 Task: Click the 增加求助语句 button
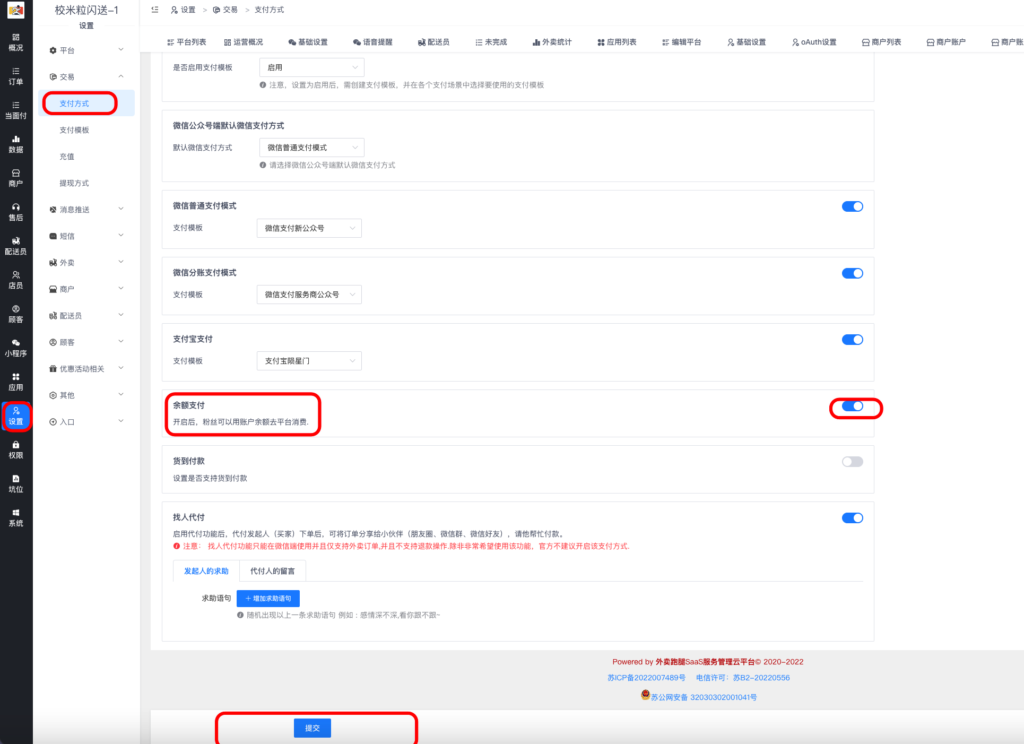coord(268,598)
